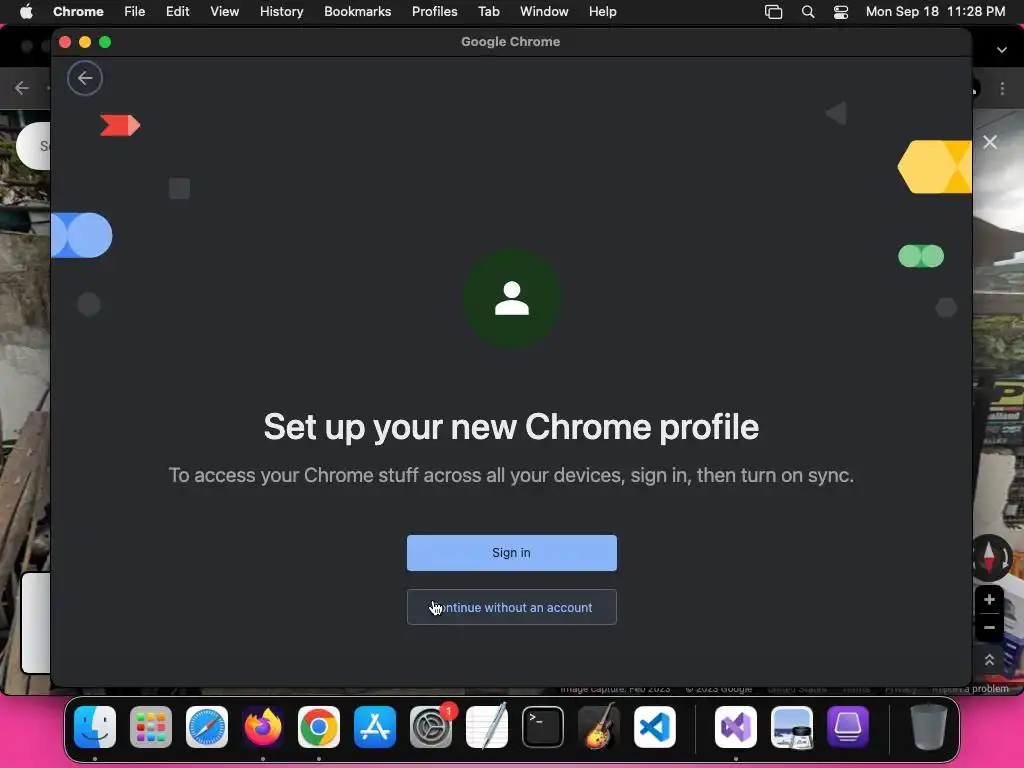The image size is (1024, 768).
Task: Open Finder from the Dock
Action: [x=95, y=727]
